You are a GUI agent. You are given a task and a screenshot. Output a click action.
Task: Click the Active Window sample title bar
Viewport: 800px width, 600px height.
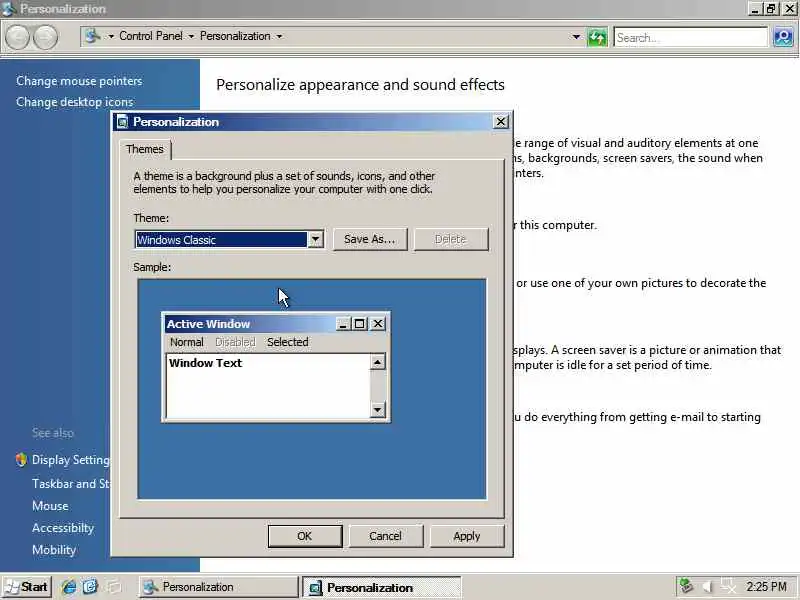[250, 323]
